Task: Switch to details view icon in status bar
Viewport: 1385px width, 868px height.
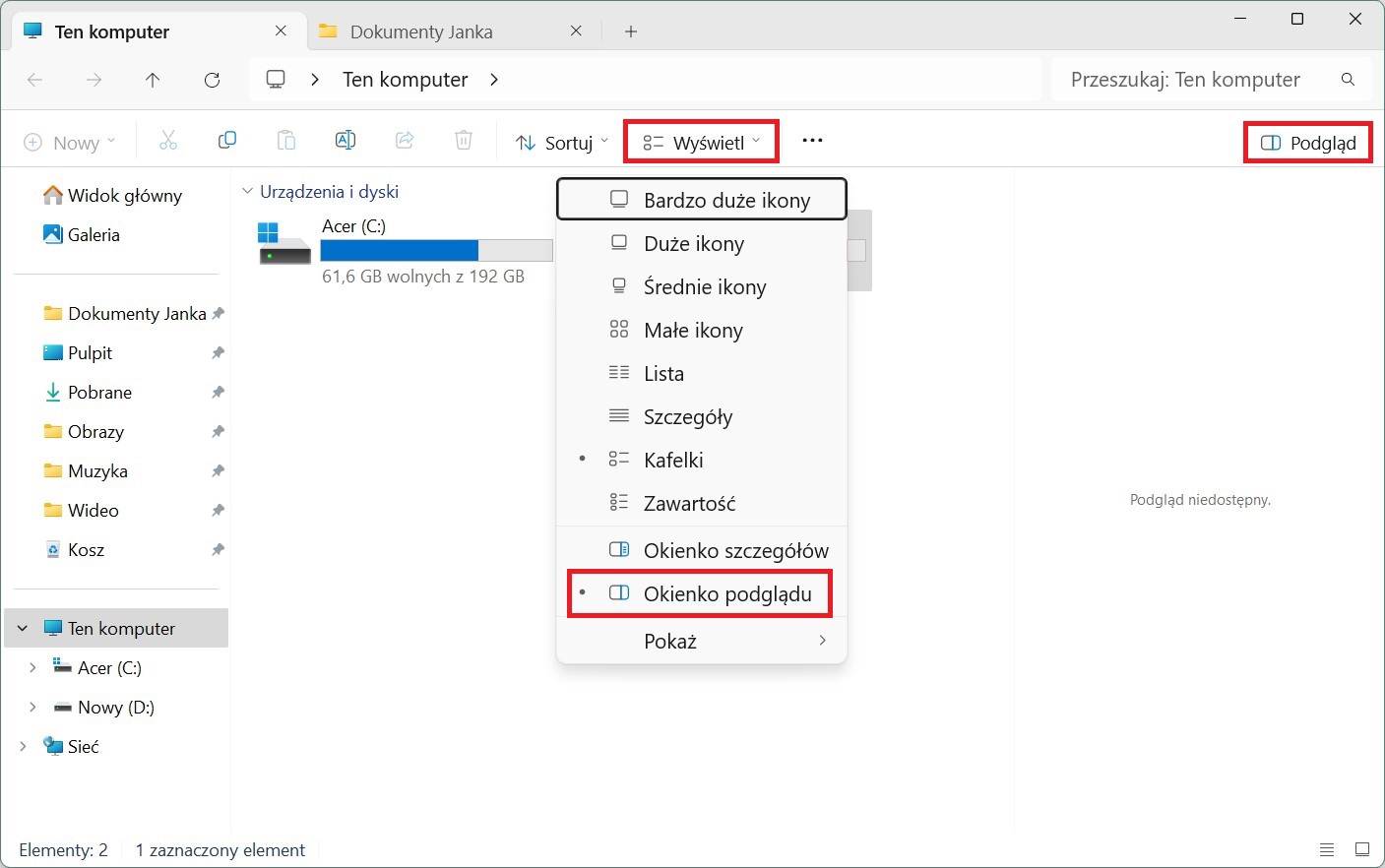Action: 1327,850
